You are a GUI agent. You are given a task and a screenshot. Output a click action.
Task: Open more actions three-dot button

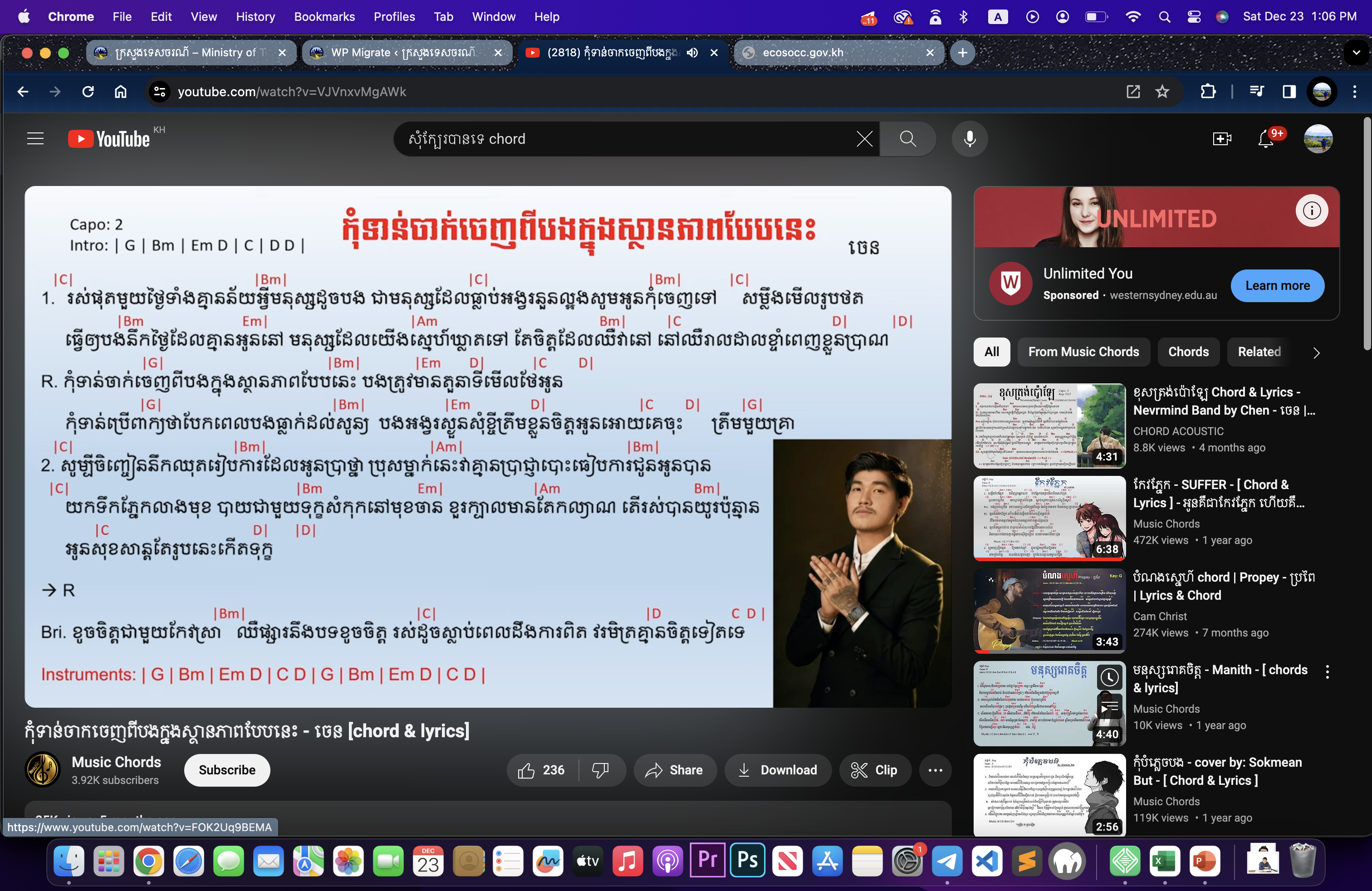click(x=935, y=770)
